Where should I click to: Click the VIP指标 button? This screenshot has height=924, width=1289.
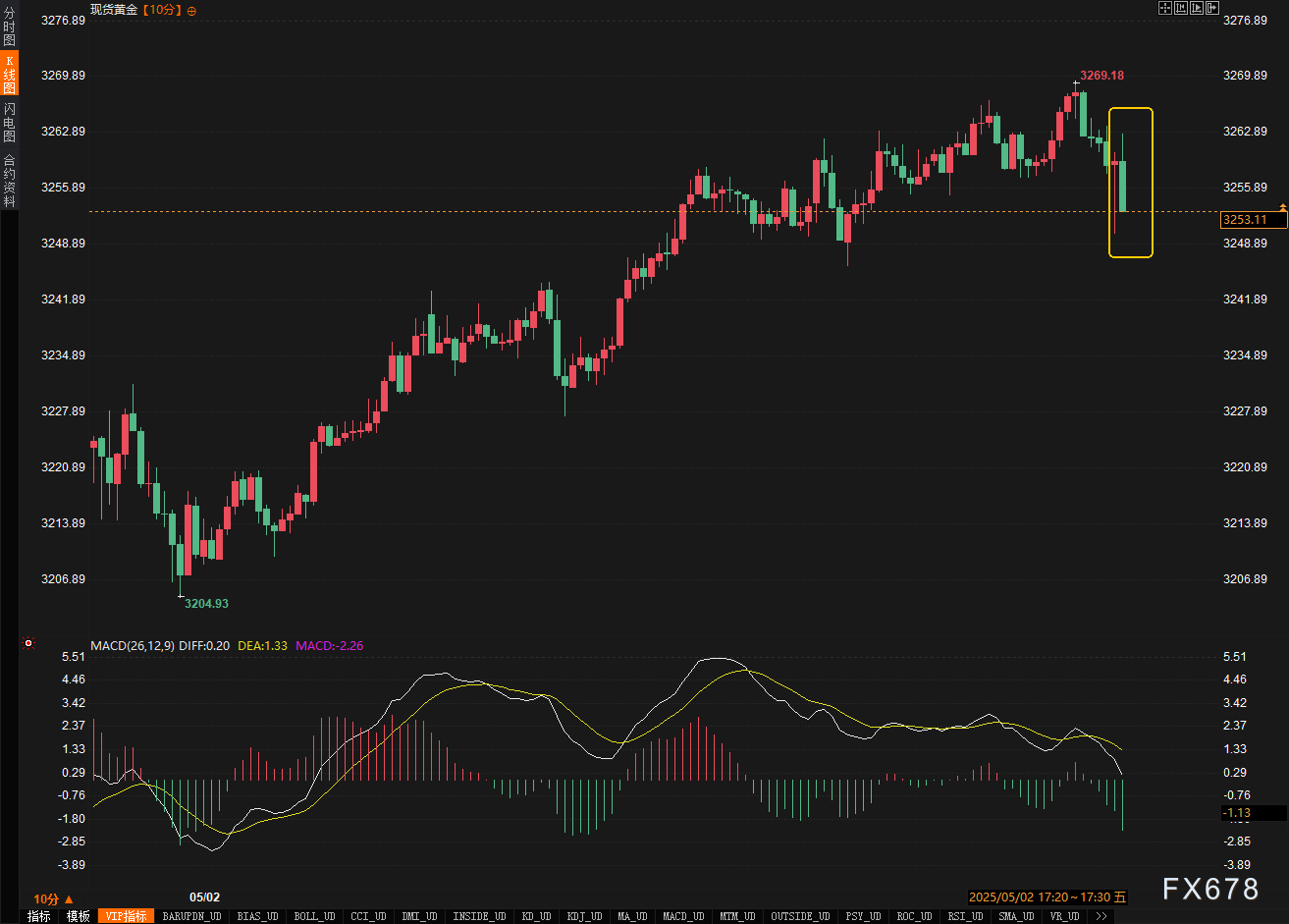pos(127,916)
